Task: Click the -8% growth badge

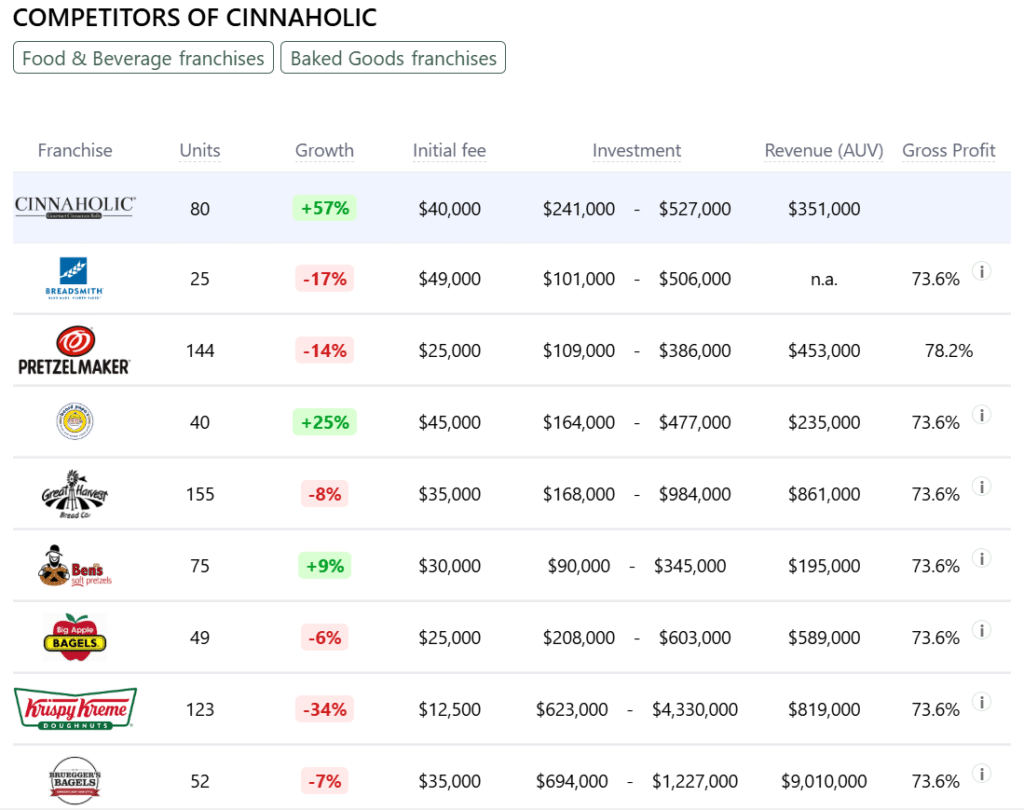Action: coord(325,494)
